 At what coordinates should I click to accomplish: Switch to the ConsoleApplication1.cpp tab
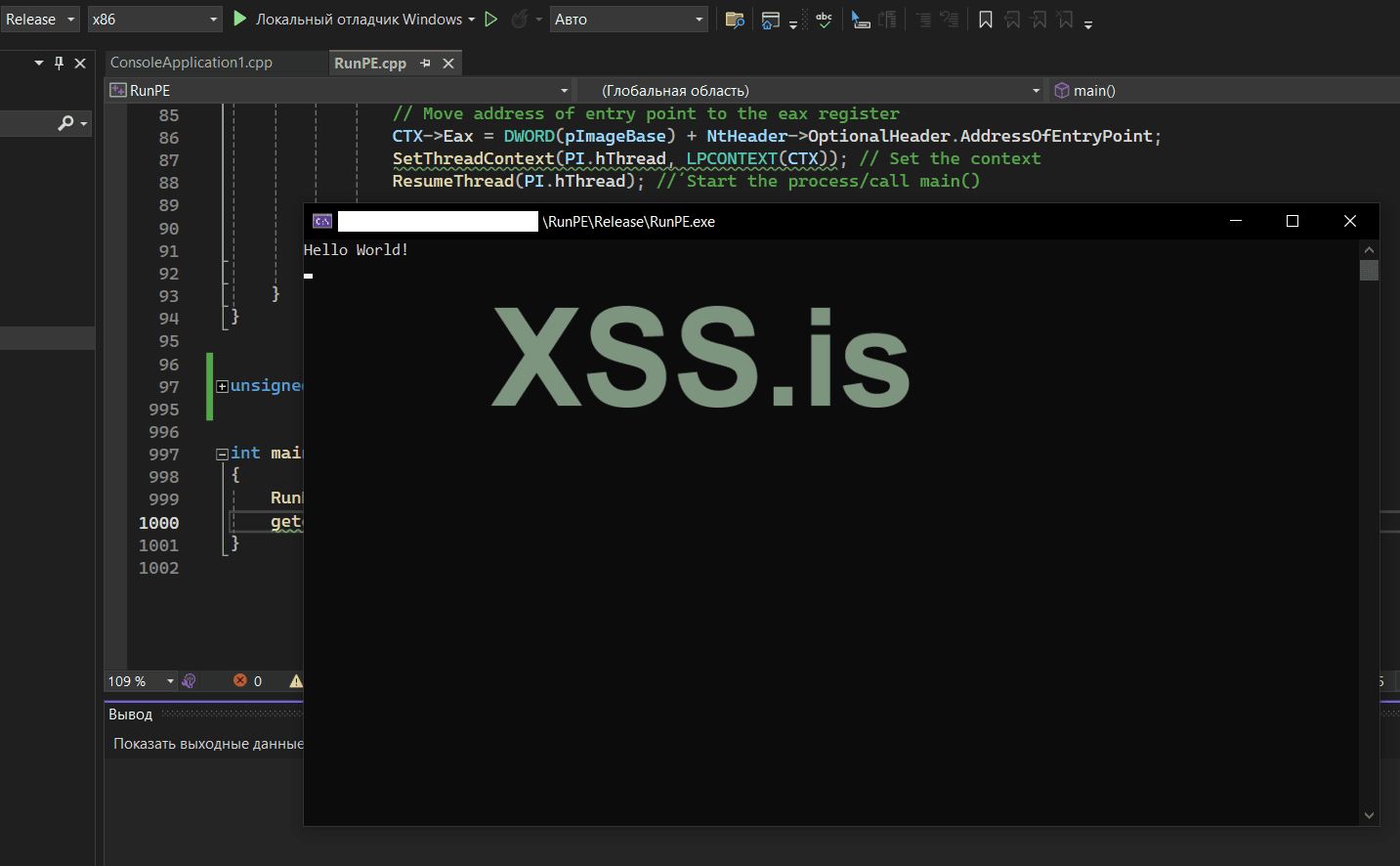(x=191, y=63)
